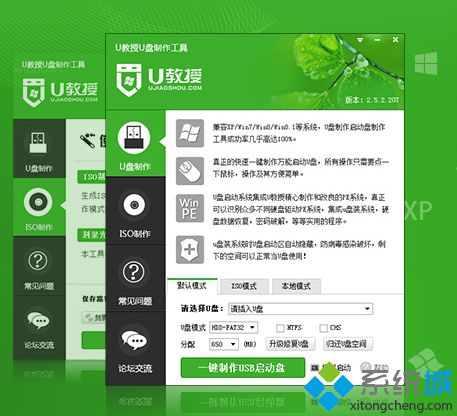Enable the NTFS checkbox
The height and width of the screenshot is (416, 457).
coord(280,328)
